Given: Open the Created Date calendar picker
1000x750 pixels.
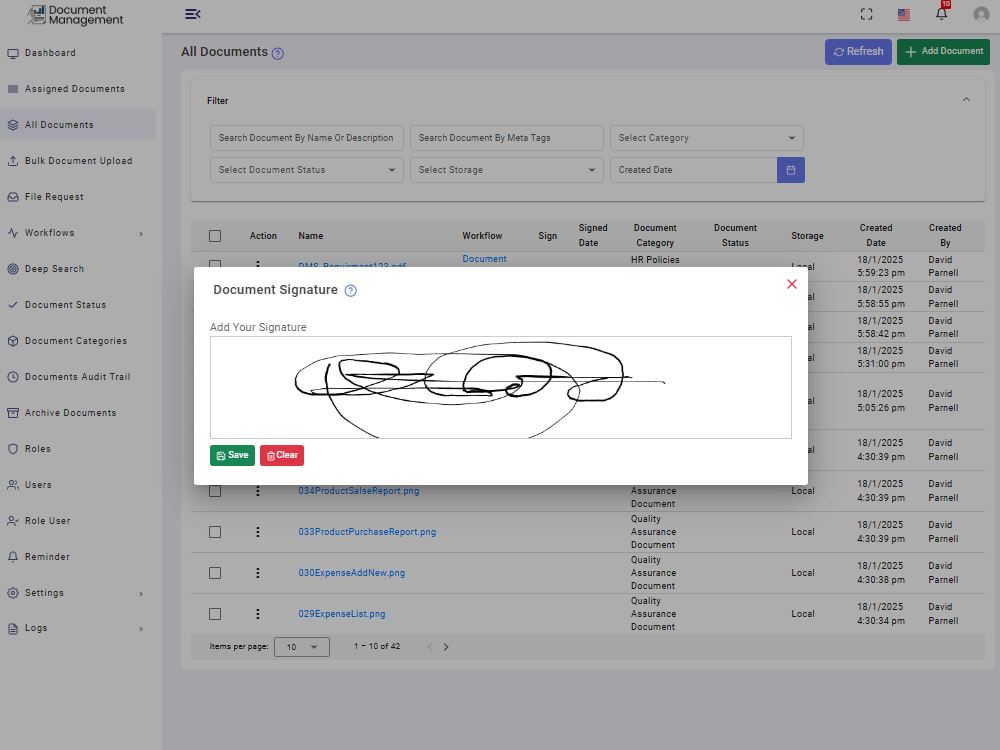Looking at the screenshot, I should pyautogui.click(x=791, y=170).
